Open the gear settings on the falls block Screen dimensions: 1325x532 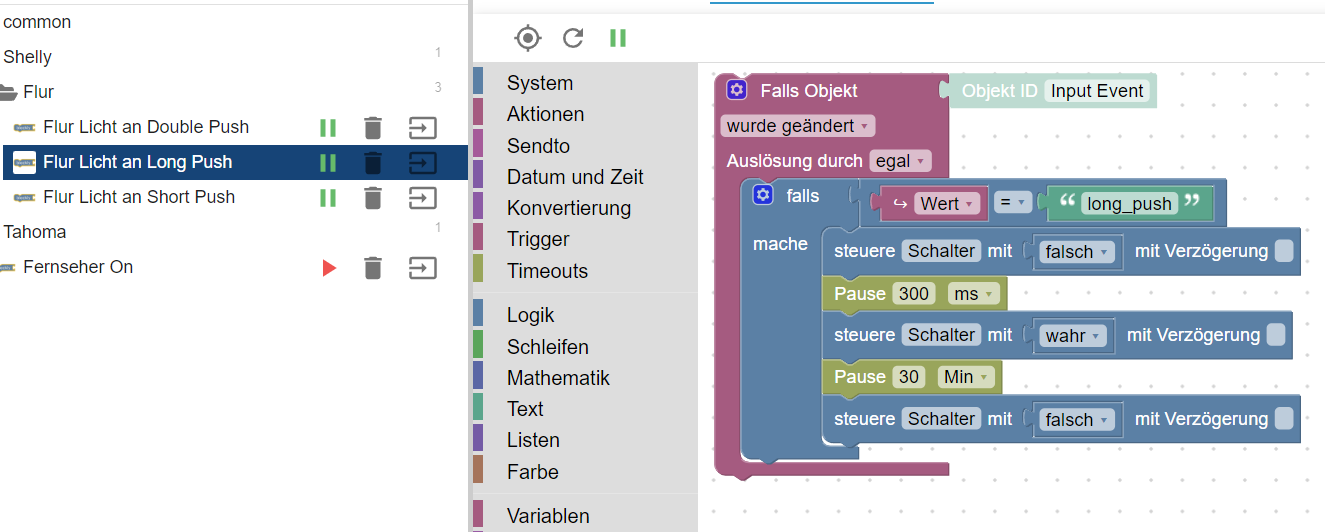point(764,195)
